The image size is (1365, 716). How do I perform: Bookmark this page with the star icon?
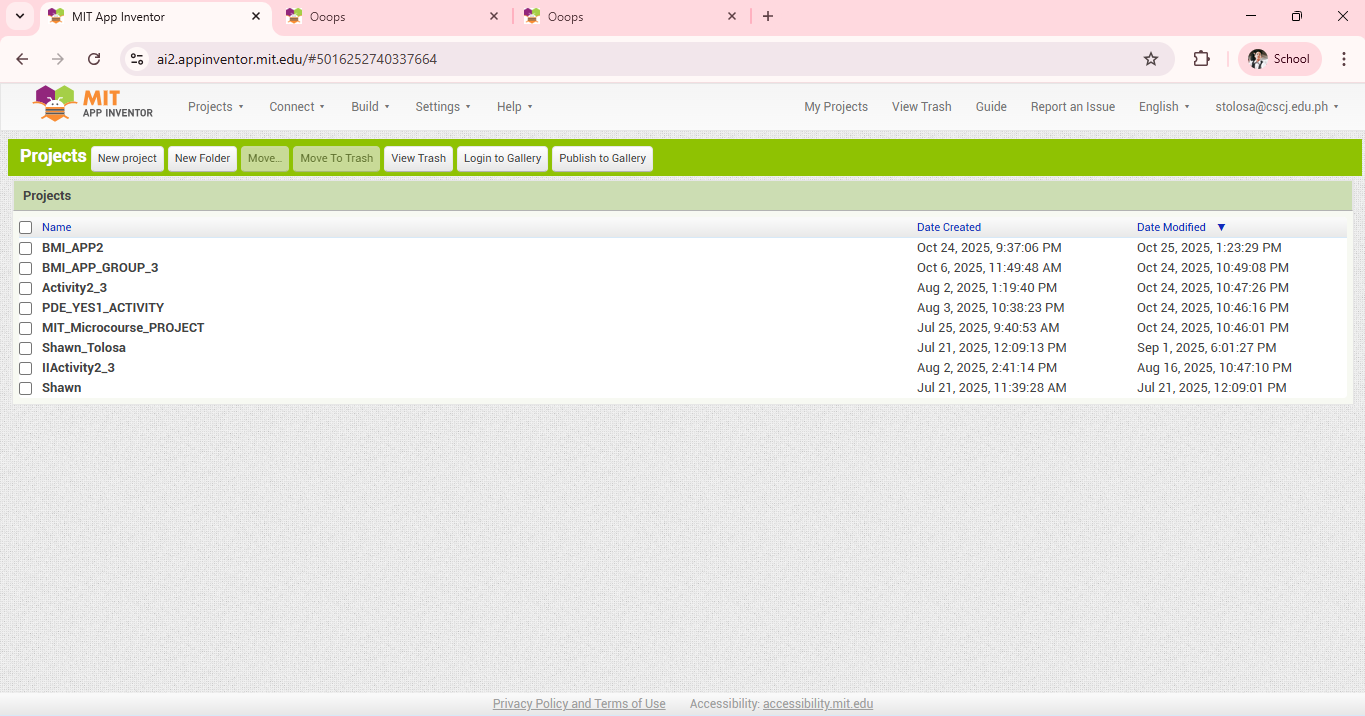(1151, 59)
